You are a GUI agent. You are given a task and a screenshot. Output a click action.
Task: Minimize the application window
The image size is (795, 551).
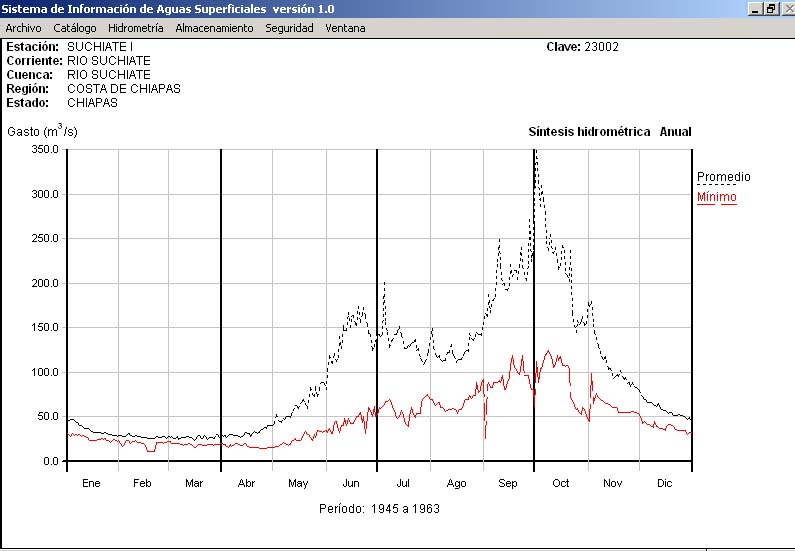click(x=756, y=8)
